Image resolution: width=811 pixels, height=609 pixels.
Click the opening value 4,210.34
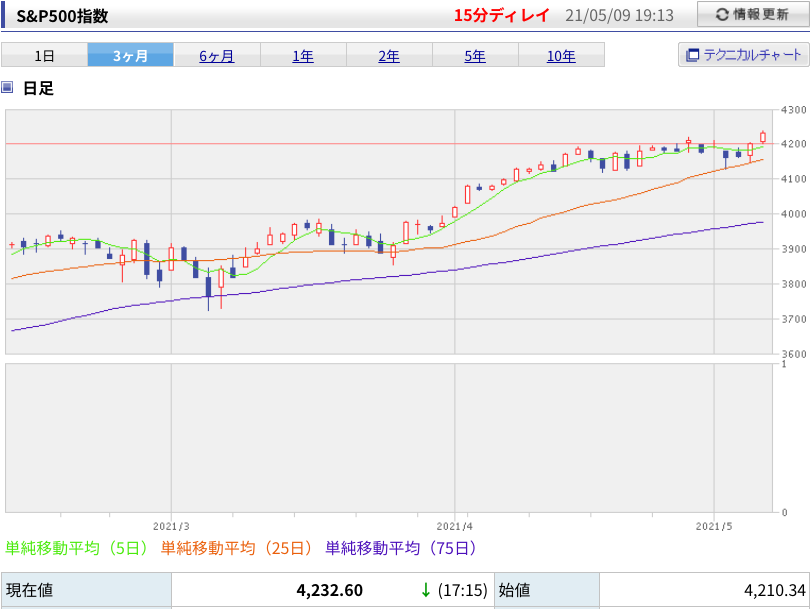pyautogui.click(x=775, y=590)
